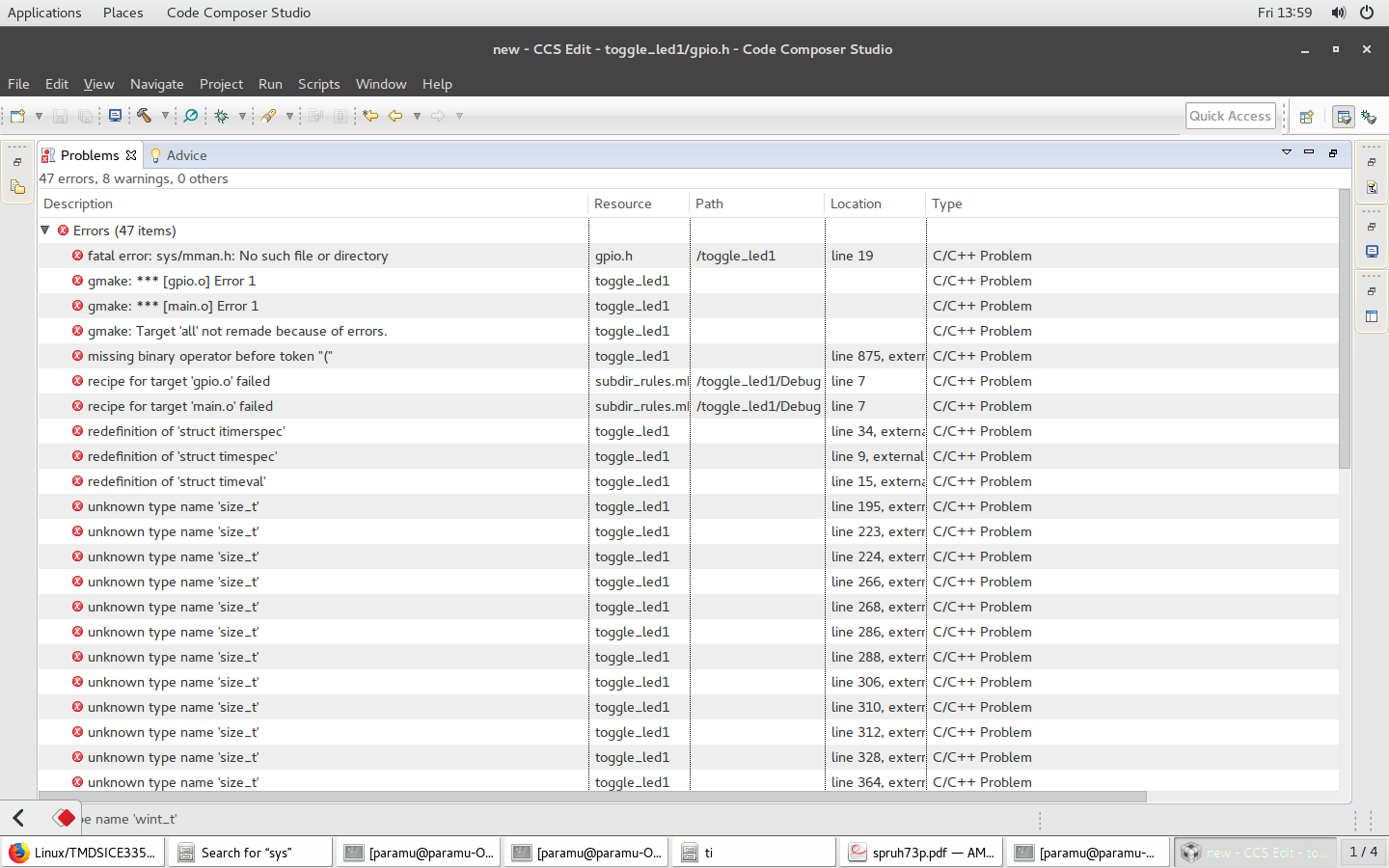Open the Problems View Menu triangle
This screenshot has height=868, width=1389.
tap(1287, 152)
